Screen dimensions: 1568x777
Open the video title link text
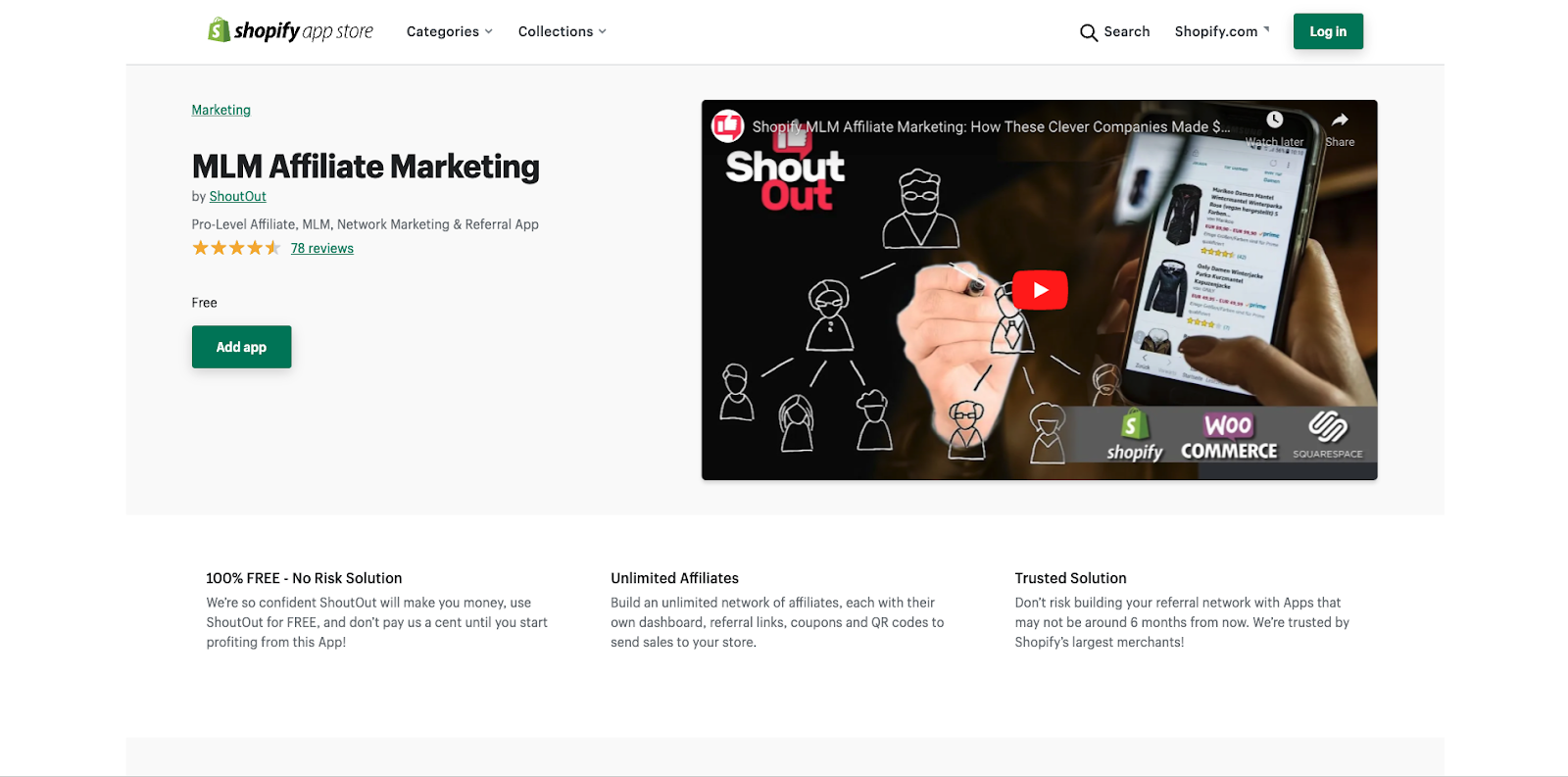(x=991, y=126)
